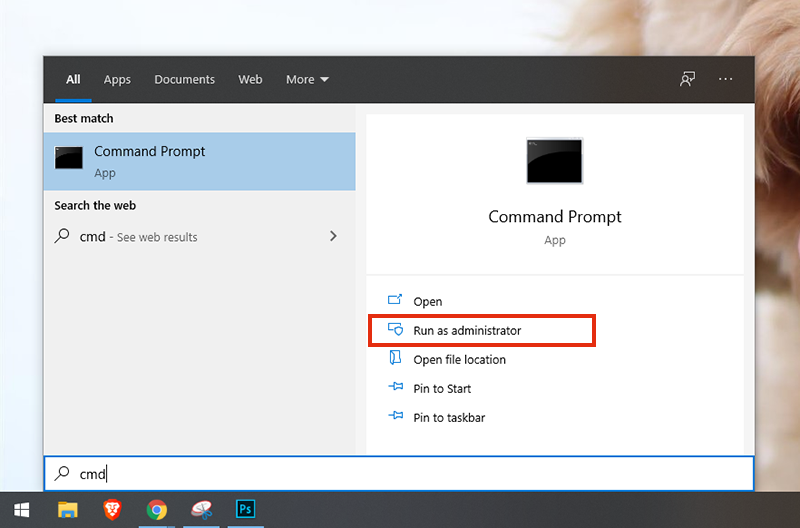This screenshot has height=528, width=800.
Task: Click the Pin to taskbar pin icon
Action: point(395,416)
